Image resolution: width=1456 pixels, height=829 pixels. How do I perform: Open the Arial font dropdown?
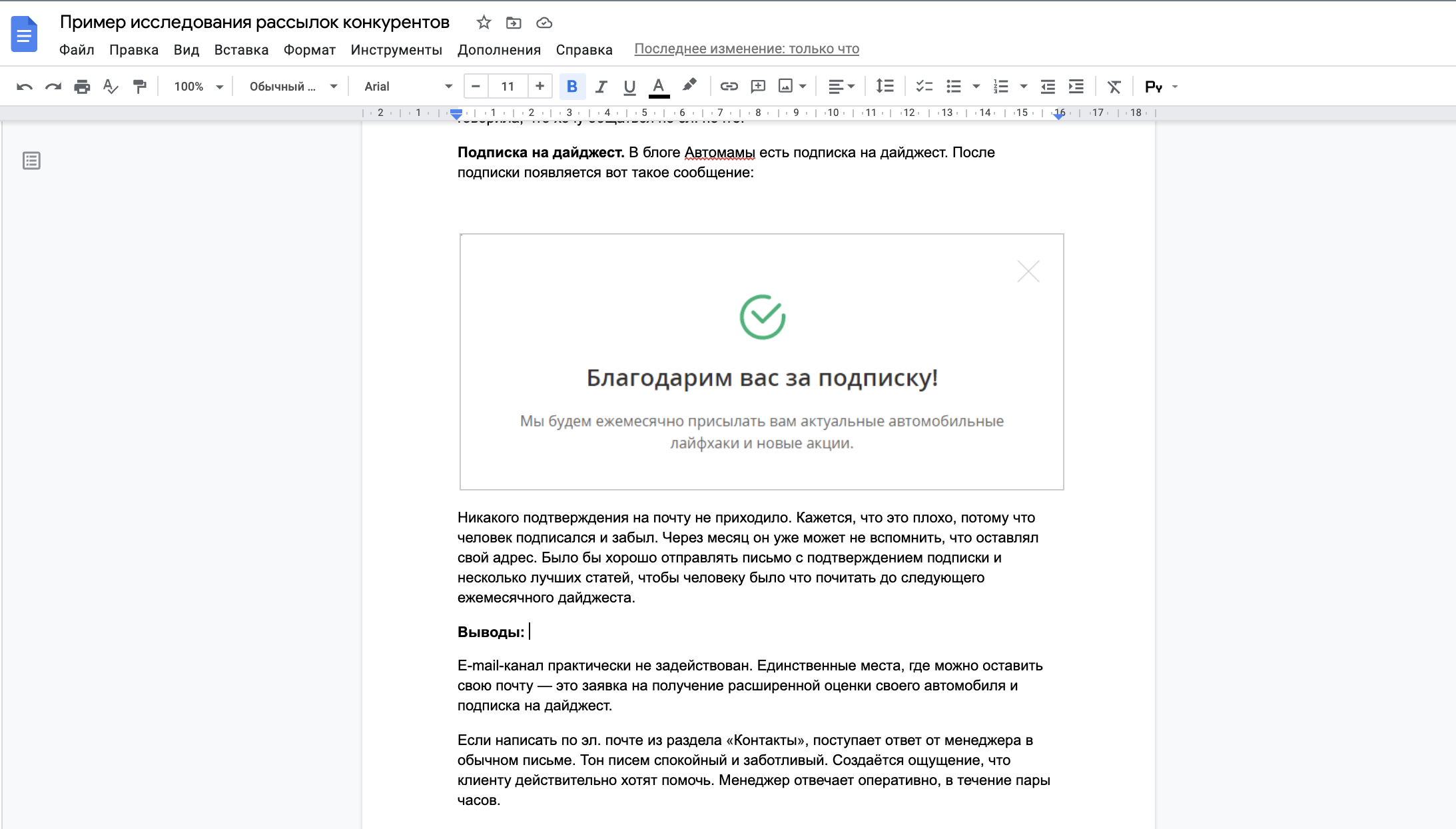click(x=408, y=87)
